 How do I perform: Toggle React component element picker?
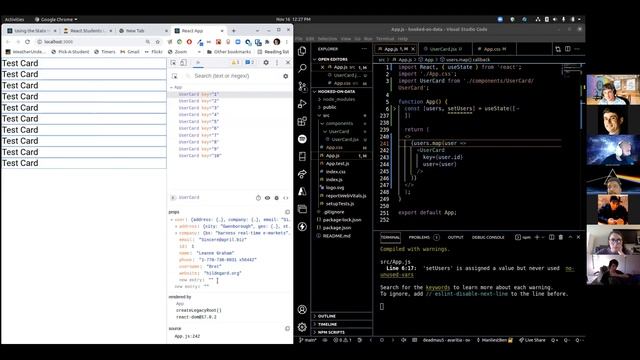point(175,76)
